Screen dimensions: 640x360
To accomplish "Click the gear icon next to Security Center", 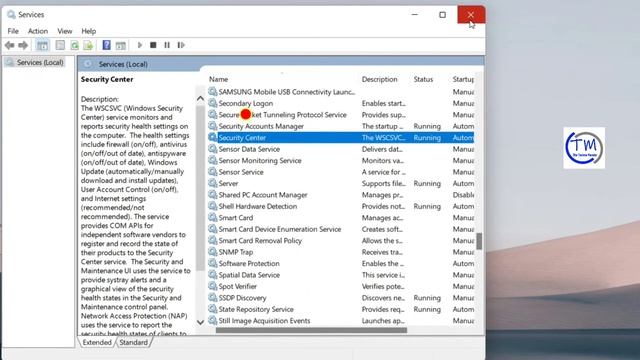I will (x=213, y=138).
